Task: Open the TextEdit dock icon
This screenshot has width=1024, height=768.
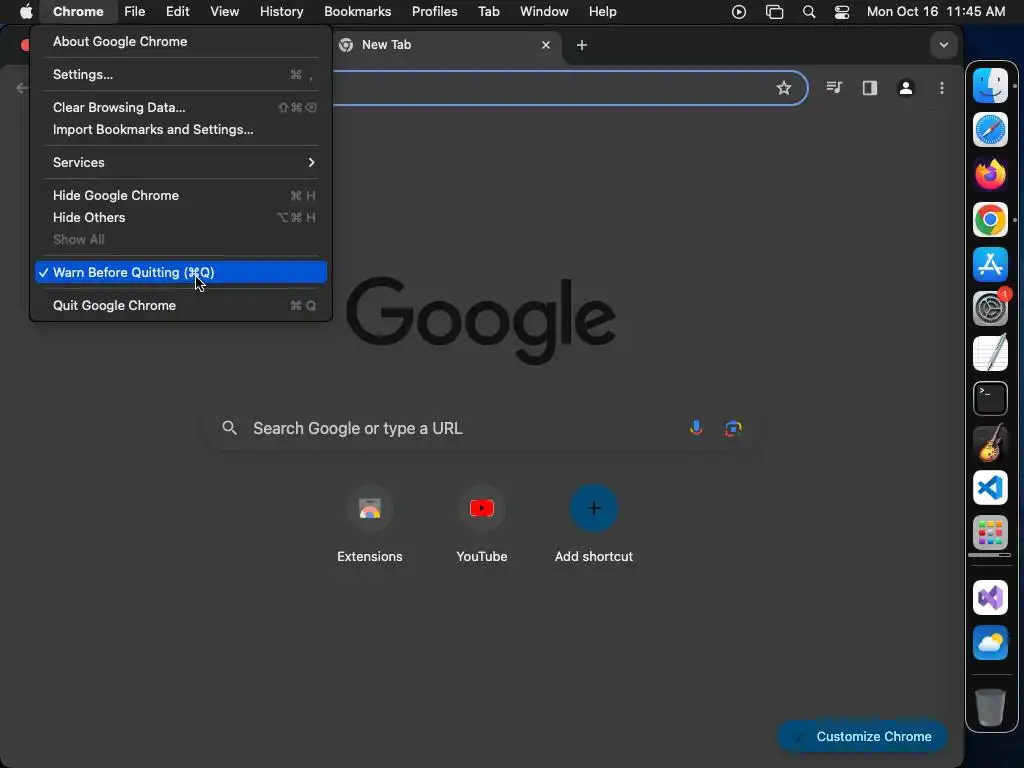Action: [x=990, y=353]
